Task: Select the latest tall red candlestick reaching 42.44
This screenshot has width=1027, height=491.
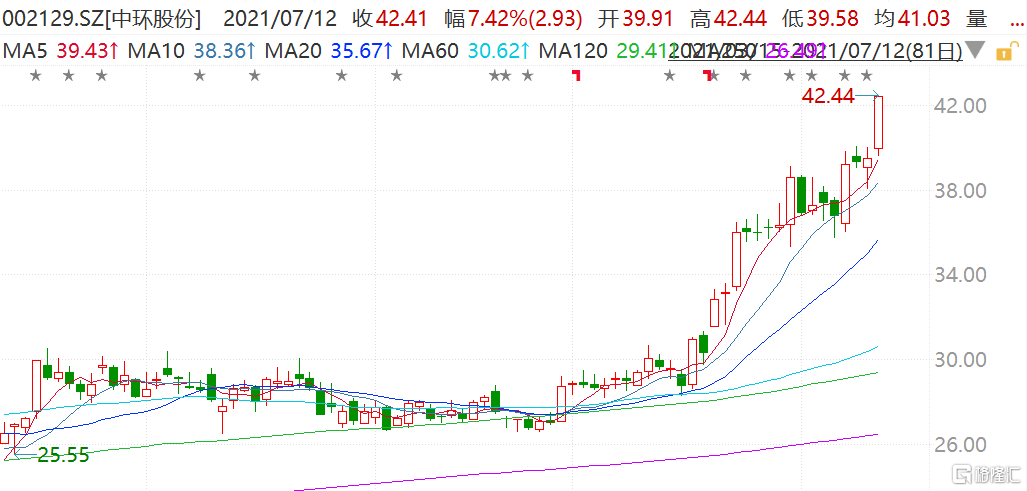Action: pyautogui.click(x=878, y=123)
